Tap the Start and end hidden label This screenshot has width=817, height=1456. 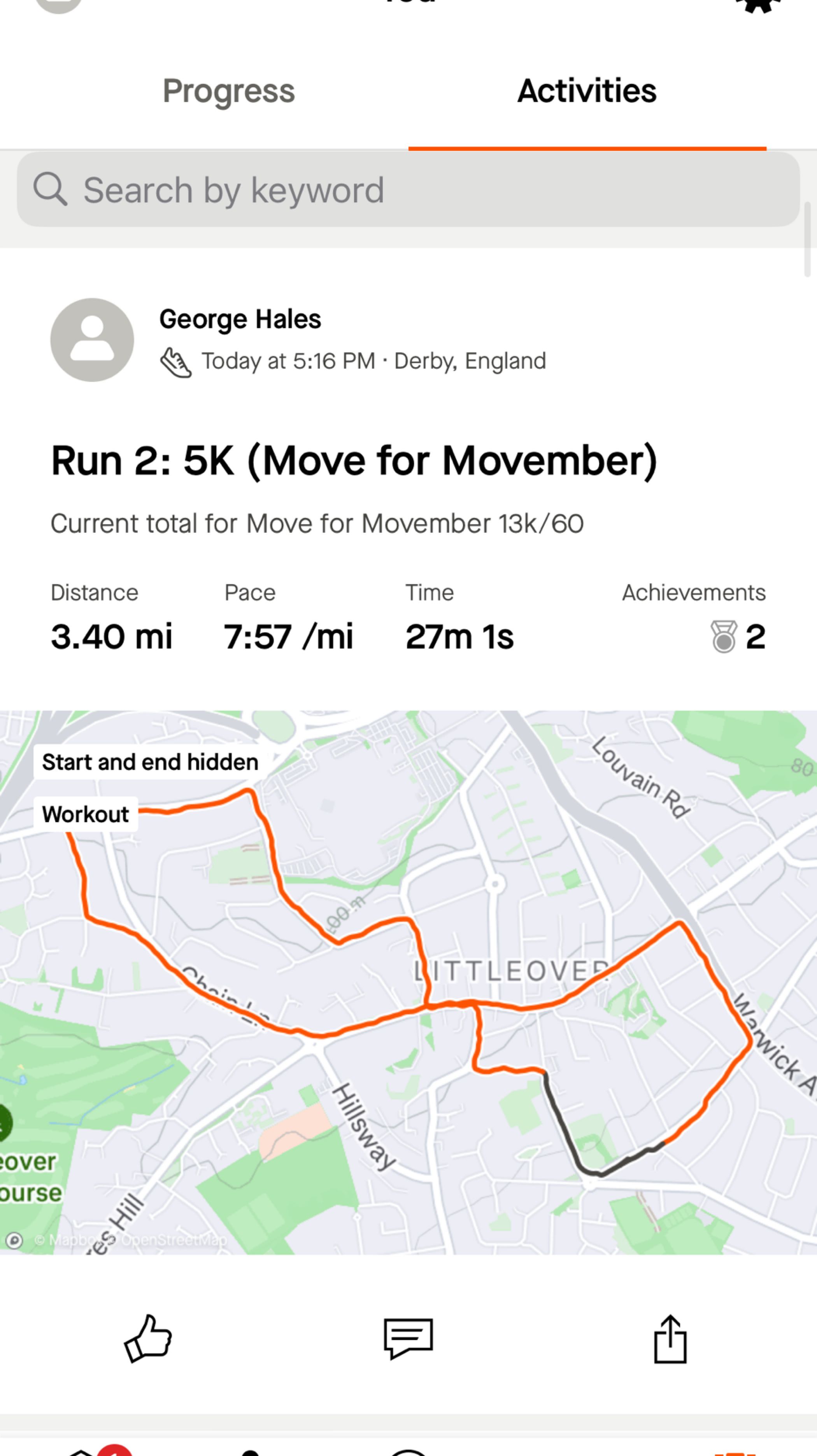pos(151,762)
